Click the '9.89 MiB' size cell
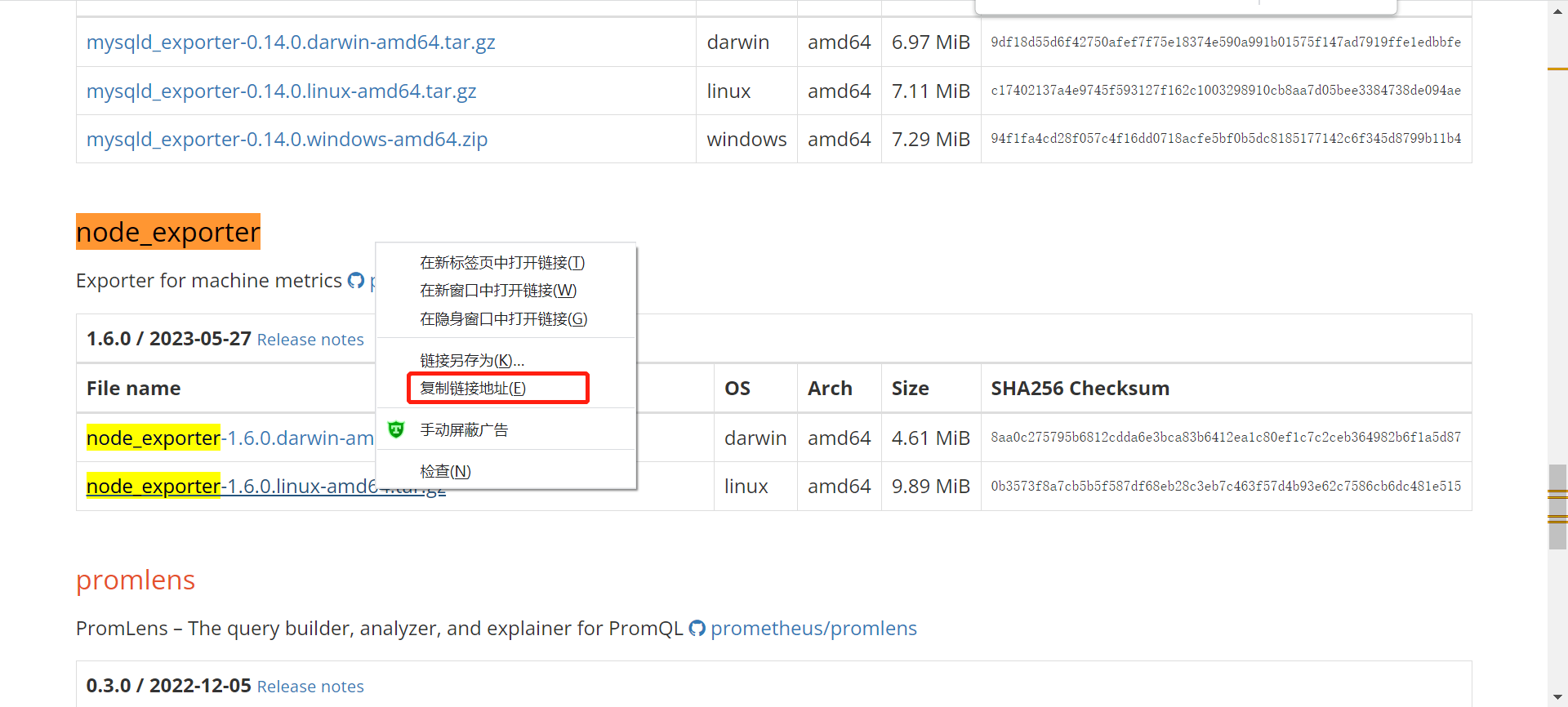Screen dimensions: 1568x707 (931, 487)
